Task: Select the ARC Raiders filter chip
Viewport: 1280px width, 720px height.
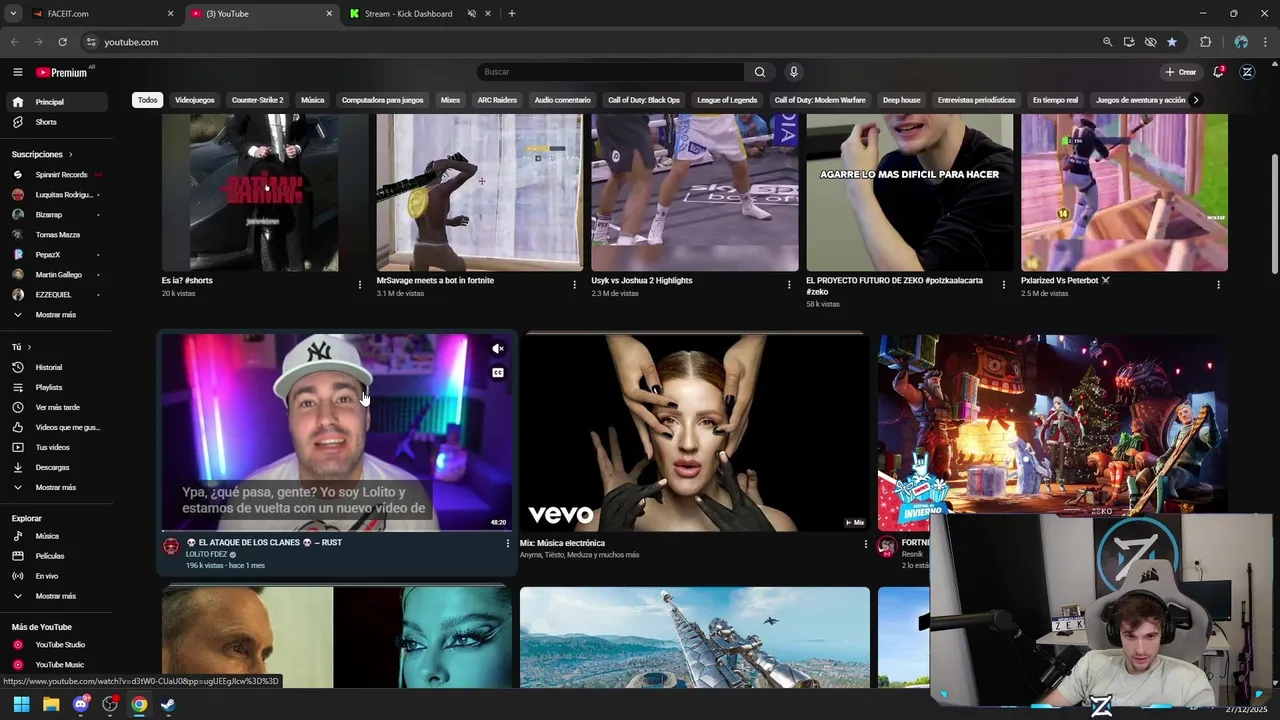Action: click(497, 100)
